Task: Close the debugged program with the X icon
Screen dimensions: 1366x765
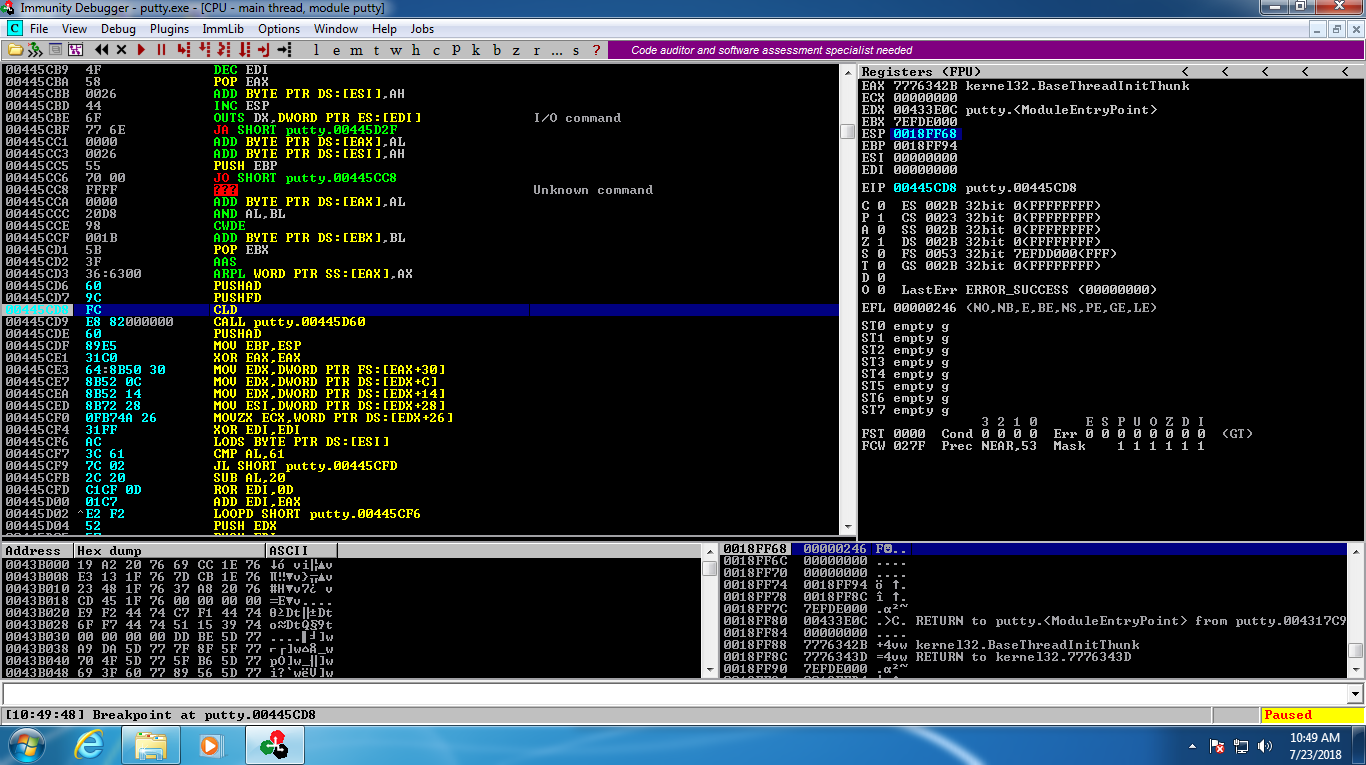Action: tap(122, 50)
